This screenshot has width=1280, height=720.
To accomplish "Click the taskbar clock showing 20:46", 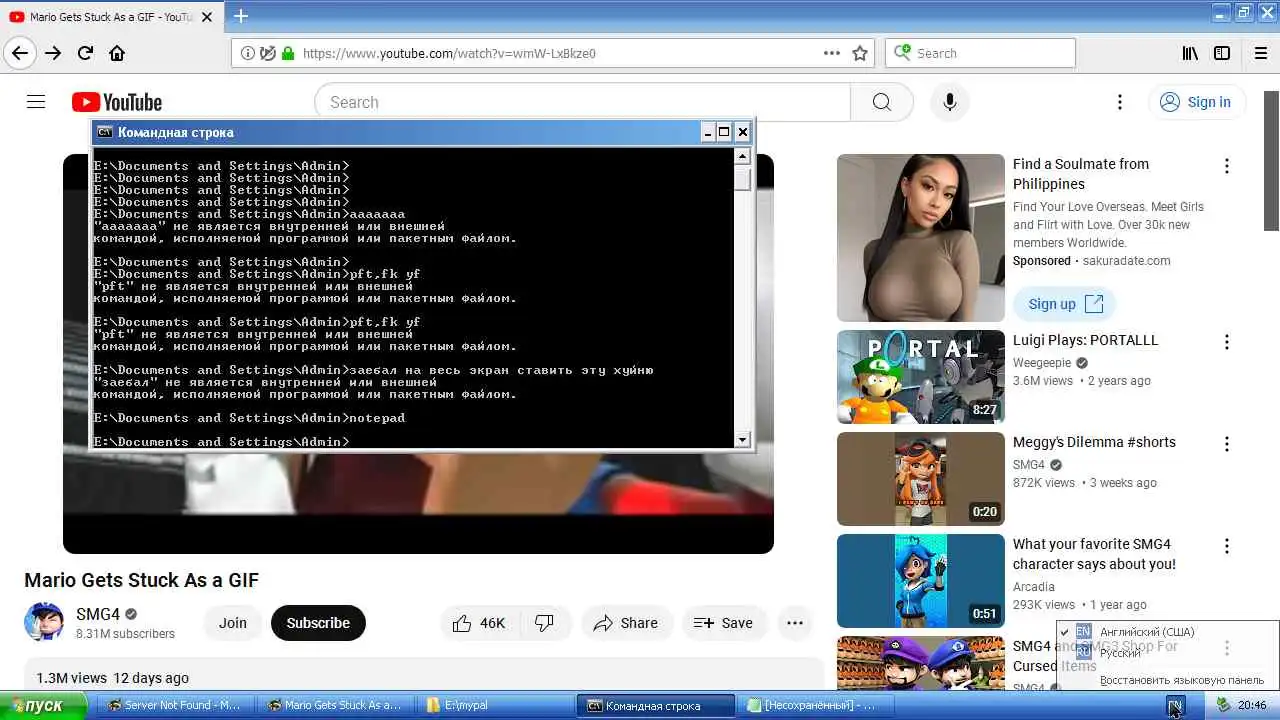I will [x=1252, y=705].
